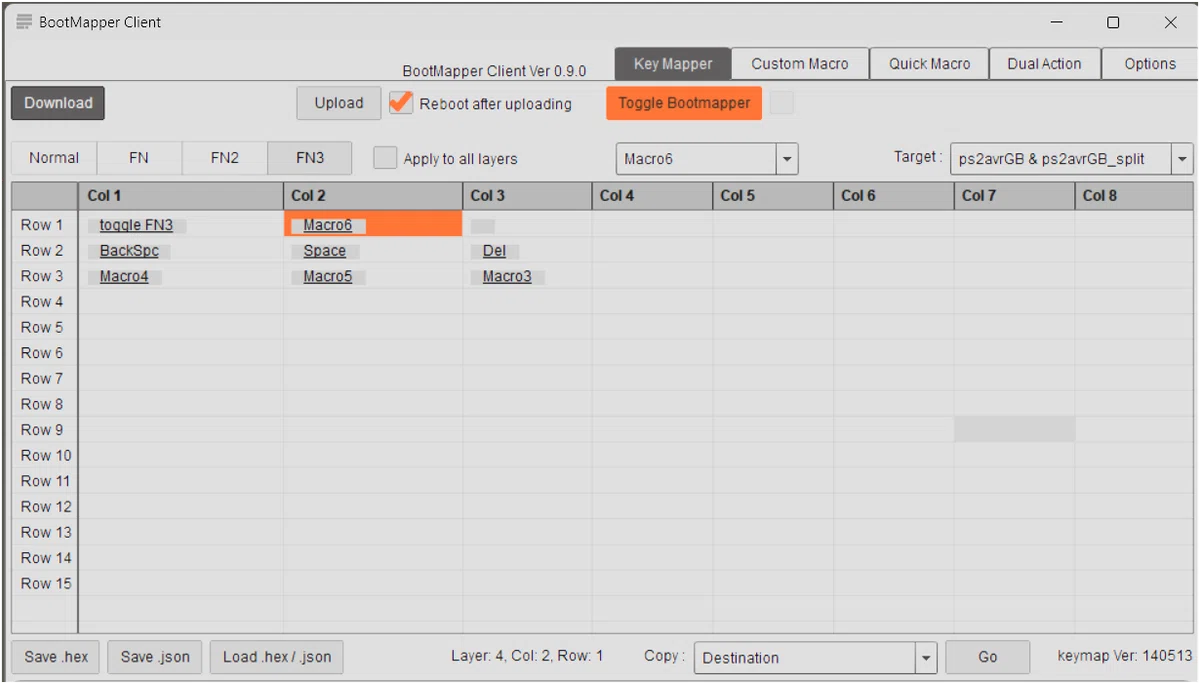Select the highlighted Macro6 cell
This screenshot has height=684, width=1200.
tap(373, 225)
